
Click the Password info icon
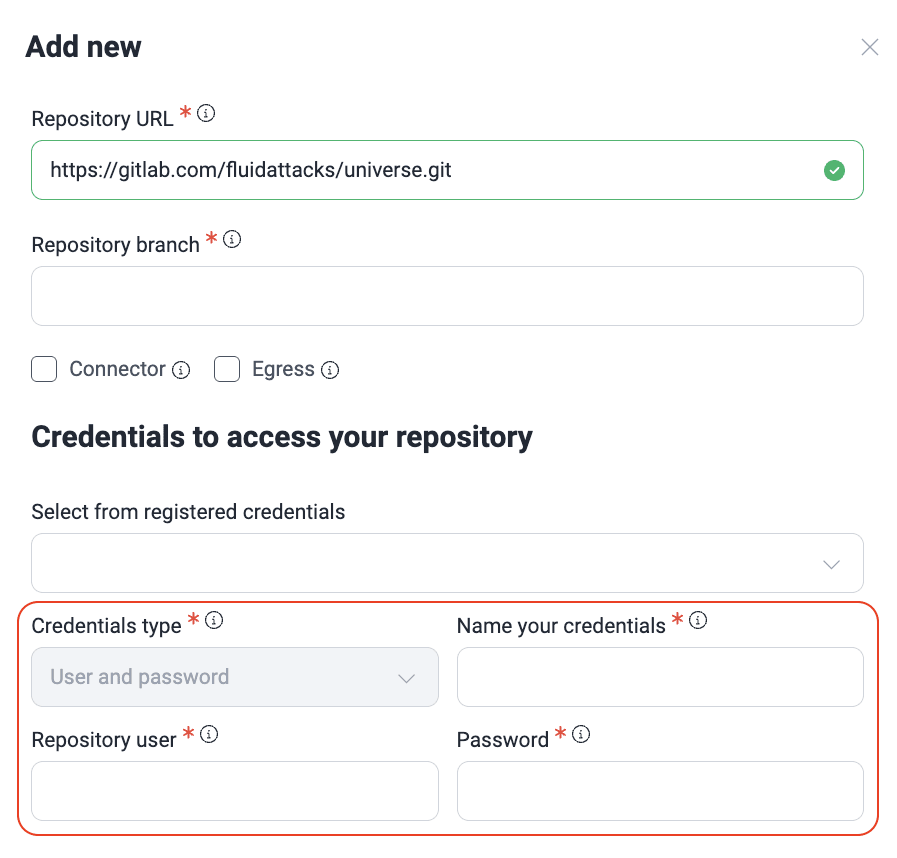pyautogui.click(x=581, y=735)
